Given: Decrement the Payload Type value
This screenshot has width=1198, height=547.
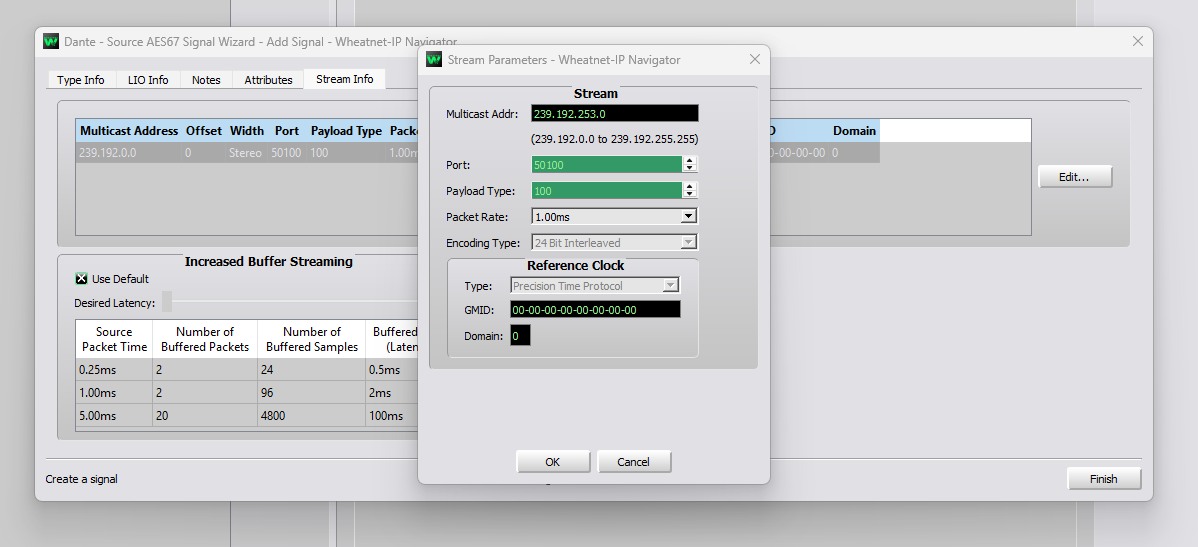Looking at the screenshot, I should (690, 194).
